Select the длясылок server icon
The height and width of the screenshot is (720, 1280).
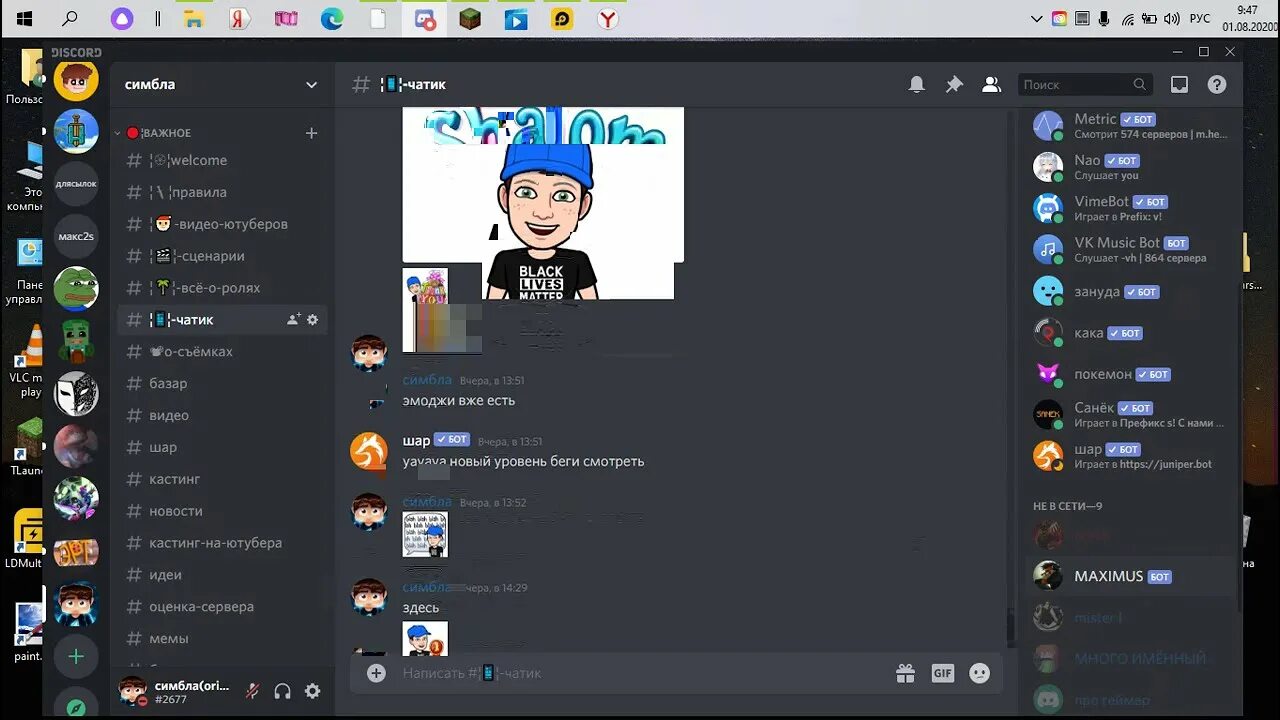coord(76,184)
